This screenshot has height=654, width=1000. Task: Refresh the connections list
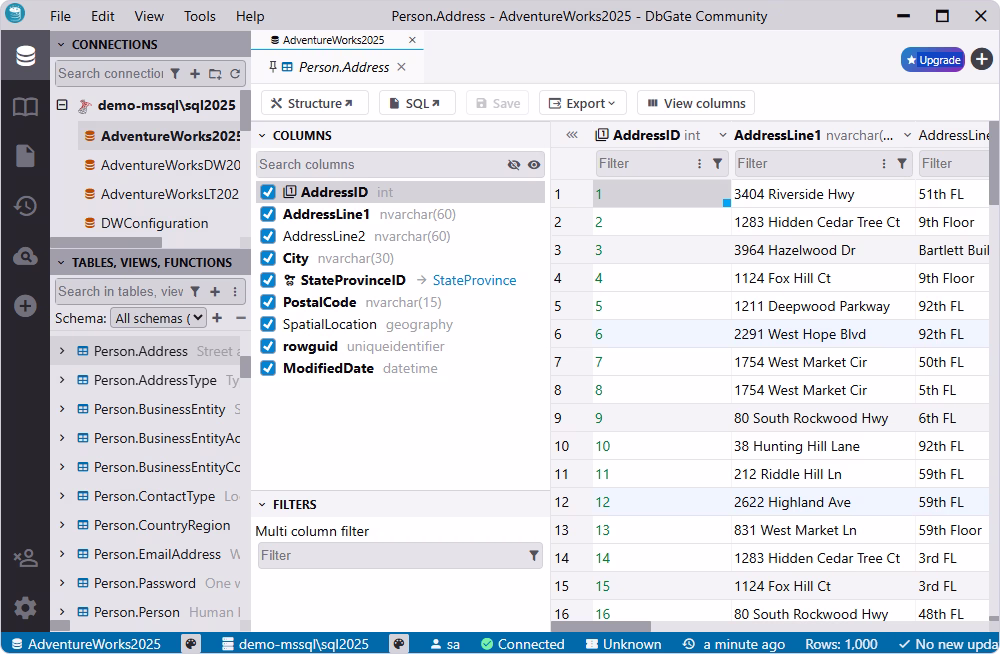pos(235,74)
